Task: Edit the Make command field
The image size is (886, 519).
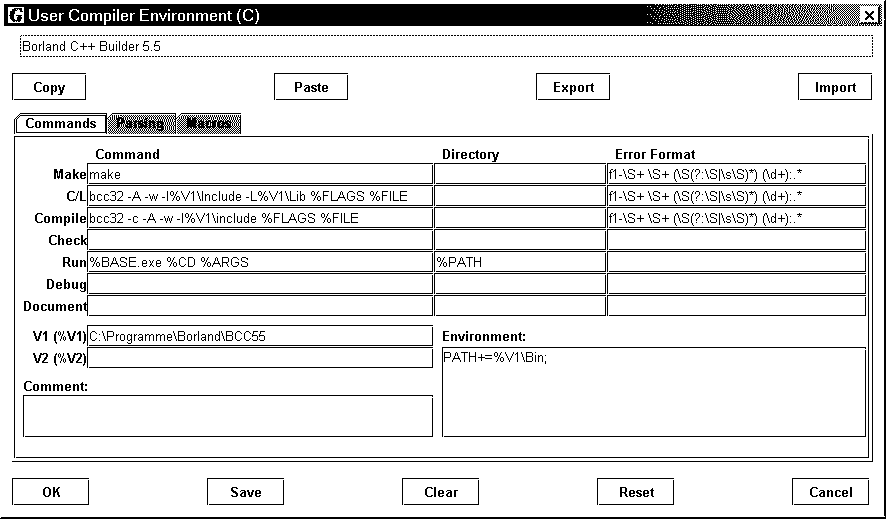Action: [260, 175]
